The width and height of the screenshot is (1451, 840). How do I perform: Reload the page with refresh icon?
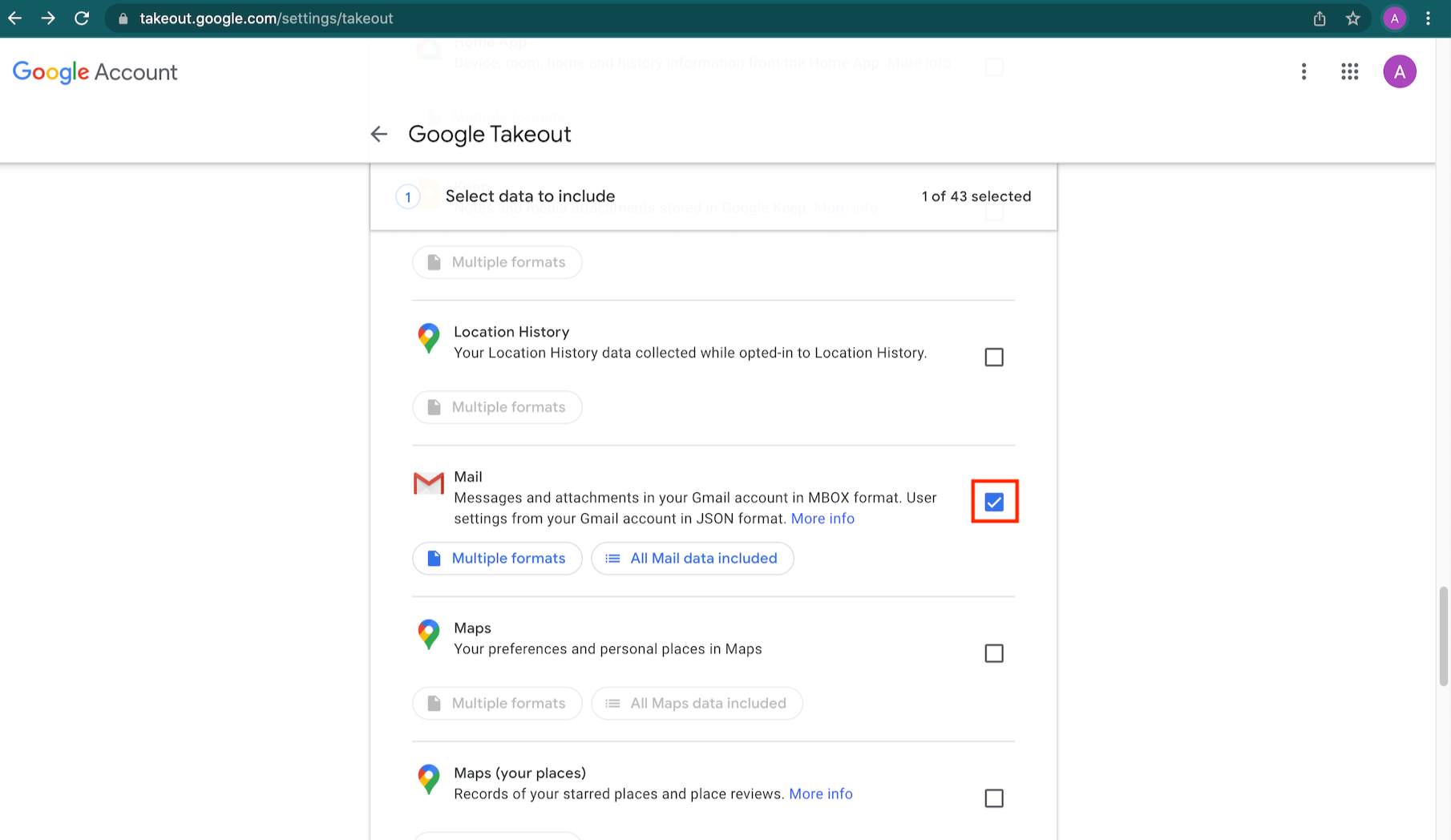82,18
